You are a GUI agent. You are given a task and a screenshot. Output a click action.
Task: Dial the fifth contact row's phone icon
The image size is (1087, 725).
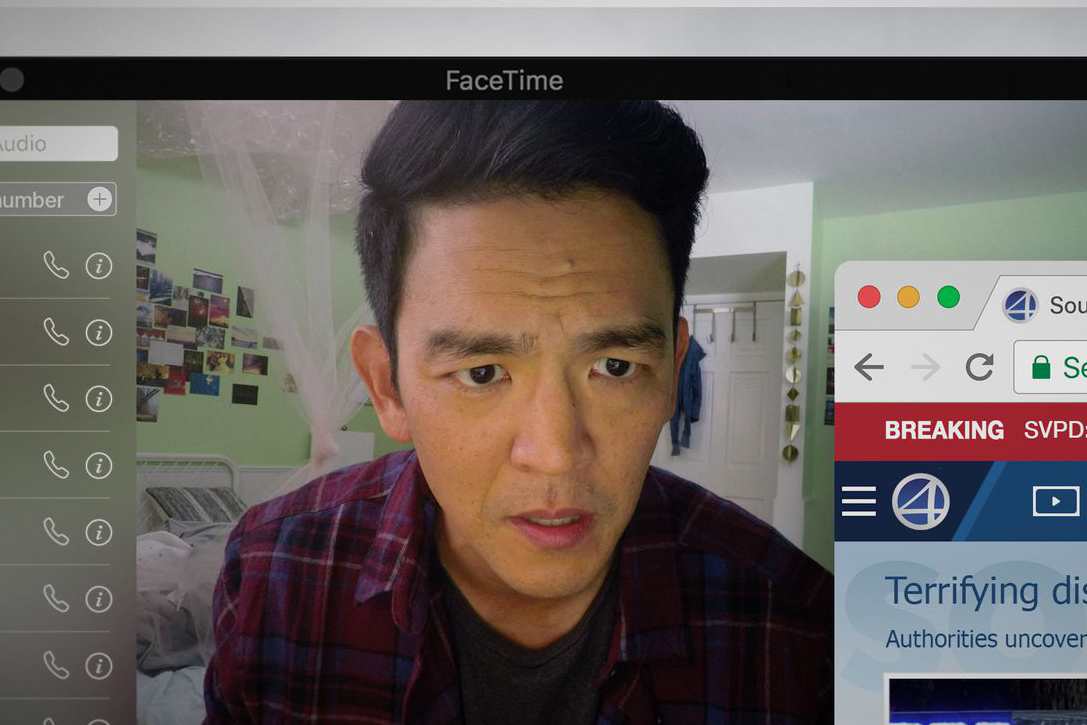click(x=56, y=532)
